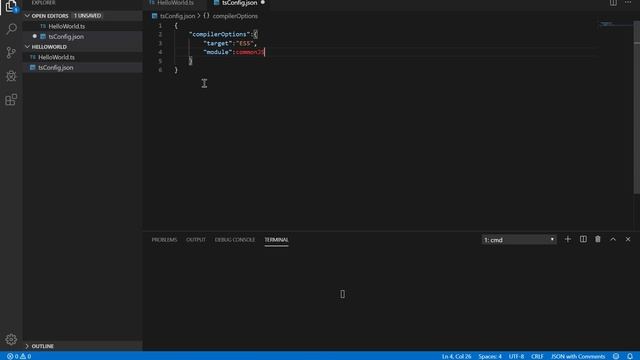Switch to the Output panel tab
Screen dimensions: 640x360
[x=196, y=240]
